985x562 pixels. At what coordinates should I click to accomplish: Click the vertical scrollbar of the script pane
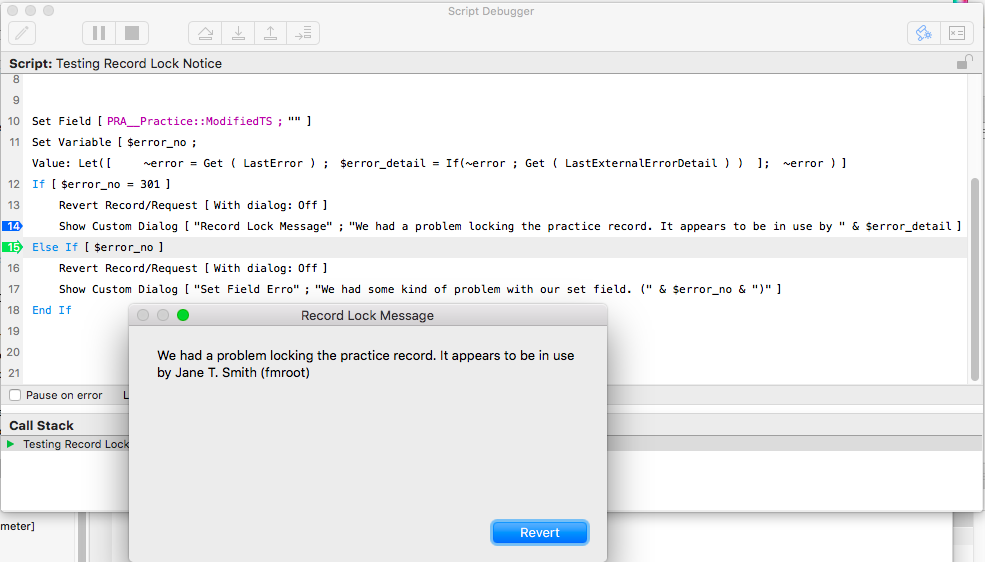[x=975, y=279]
